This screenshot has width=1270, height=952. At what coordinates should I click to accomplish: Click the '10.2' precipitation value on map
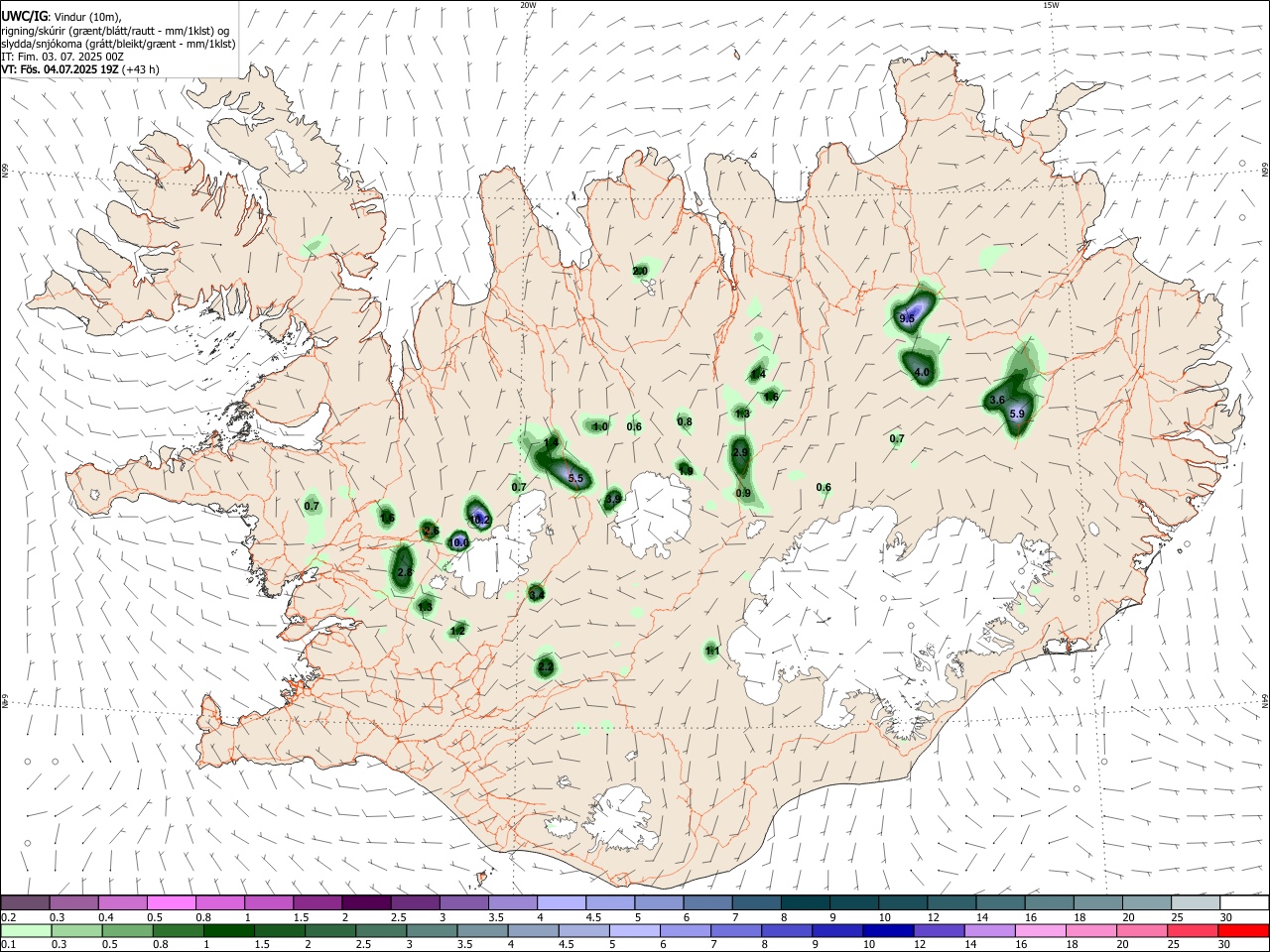pyautogui.click(x=480, y=519)
